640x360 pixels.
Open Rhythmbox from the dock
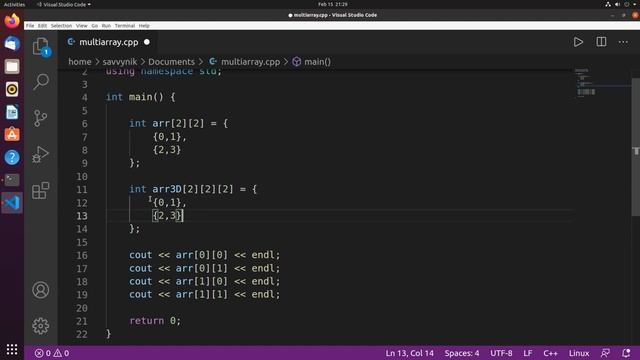(12, 89)
